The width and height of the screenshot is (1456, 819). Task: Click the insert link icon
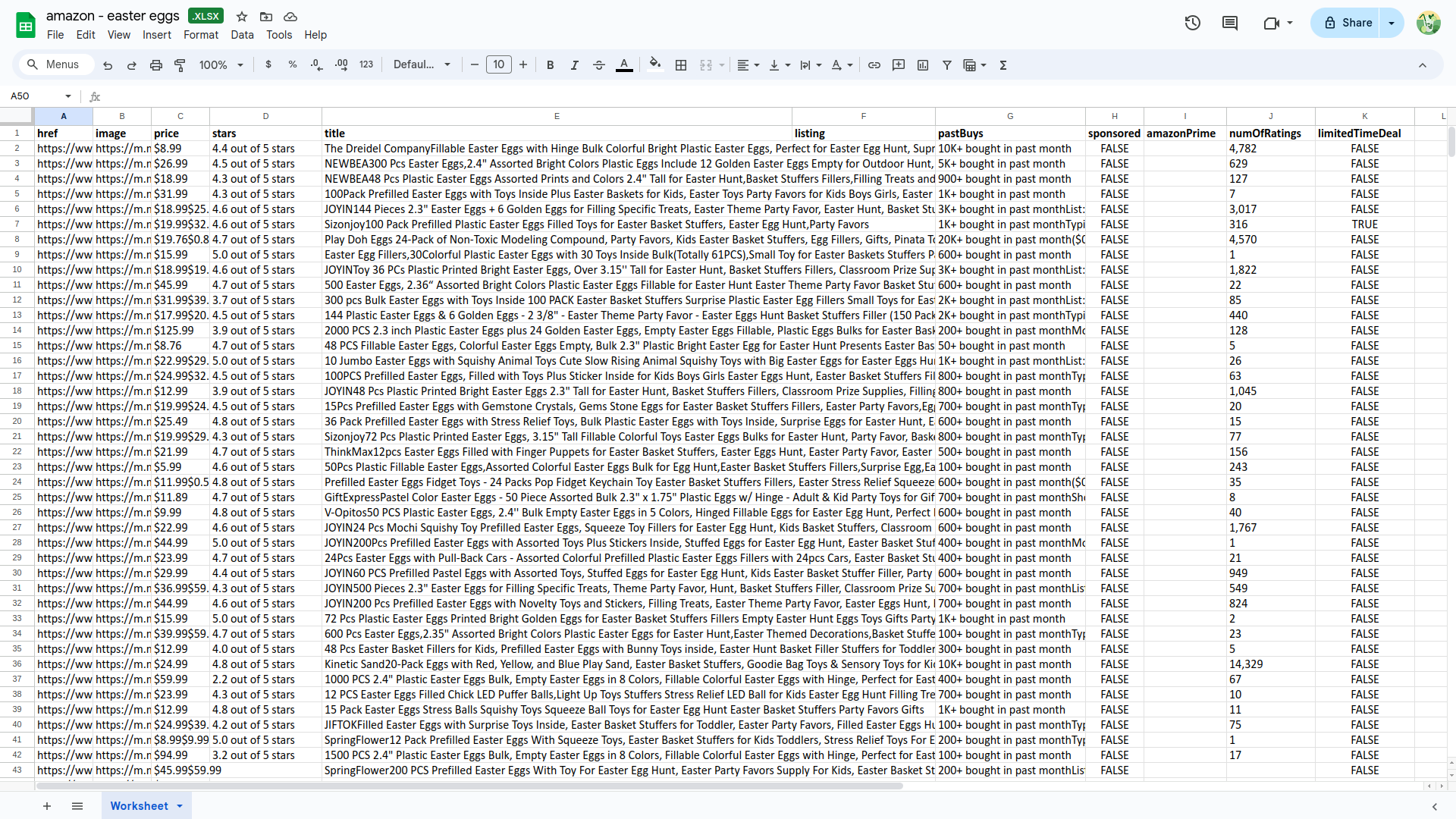tap(874, 65)
